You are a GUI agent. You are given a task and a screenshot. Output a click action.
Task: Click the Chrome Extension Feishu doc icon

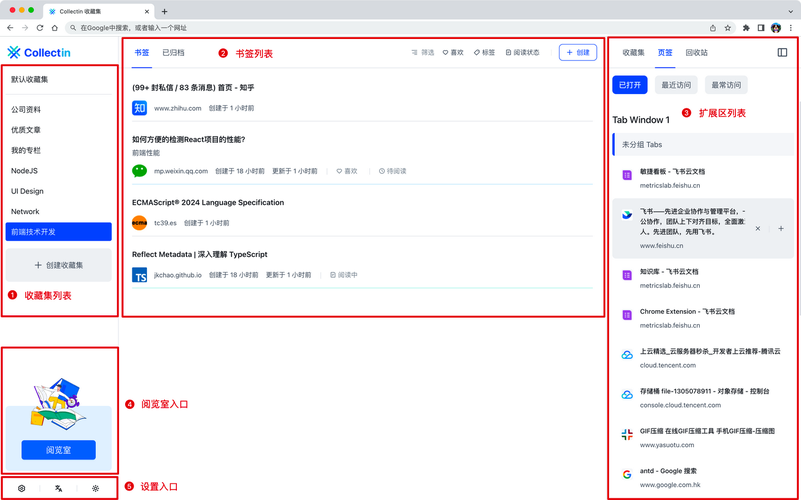[x=627, y=315]
